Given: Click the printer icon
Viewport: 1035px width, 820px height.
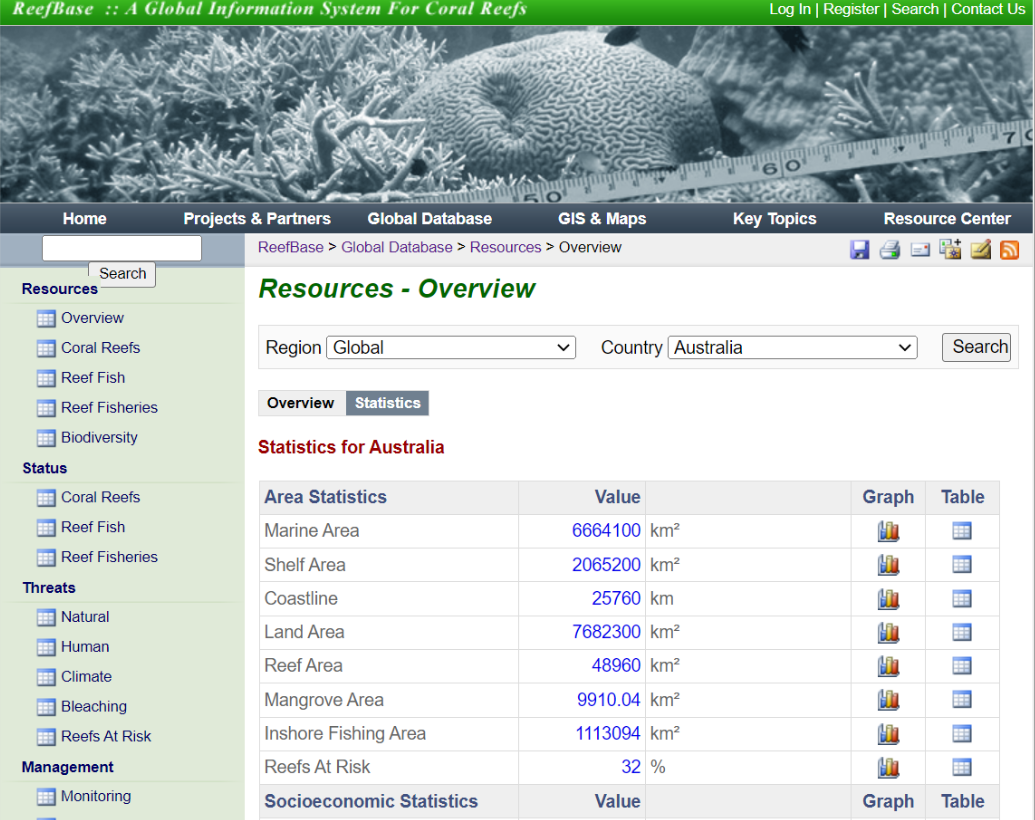Looking at the screenshot, I should (890, 250).
